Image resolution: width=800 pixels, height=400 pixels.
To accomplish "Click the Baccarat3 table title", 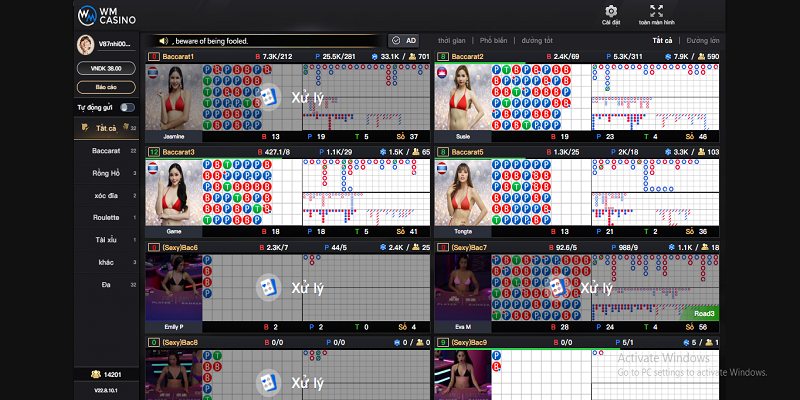I will coord(178,152).
